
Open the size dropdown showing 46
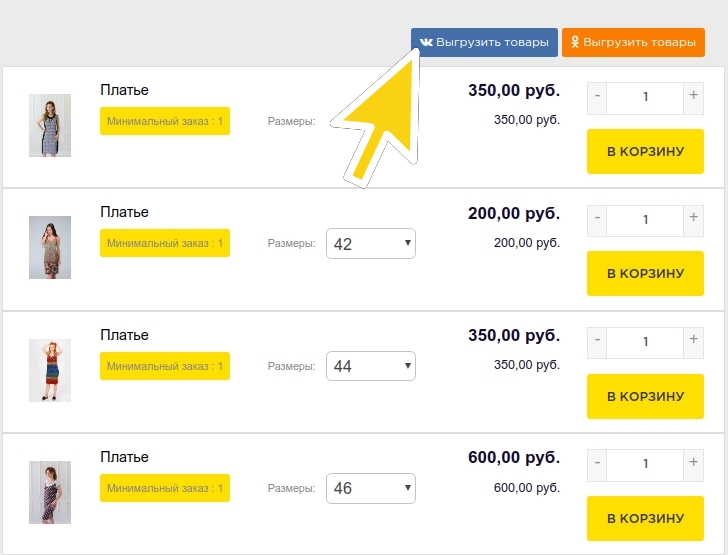click(370, 488)
